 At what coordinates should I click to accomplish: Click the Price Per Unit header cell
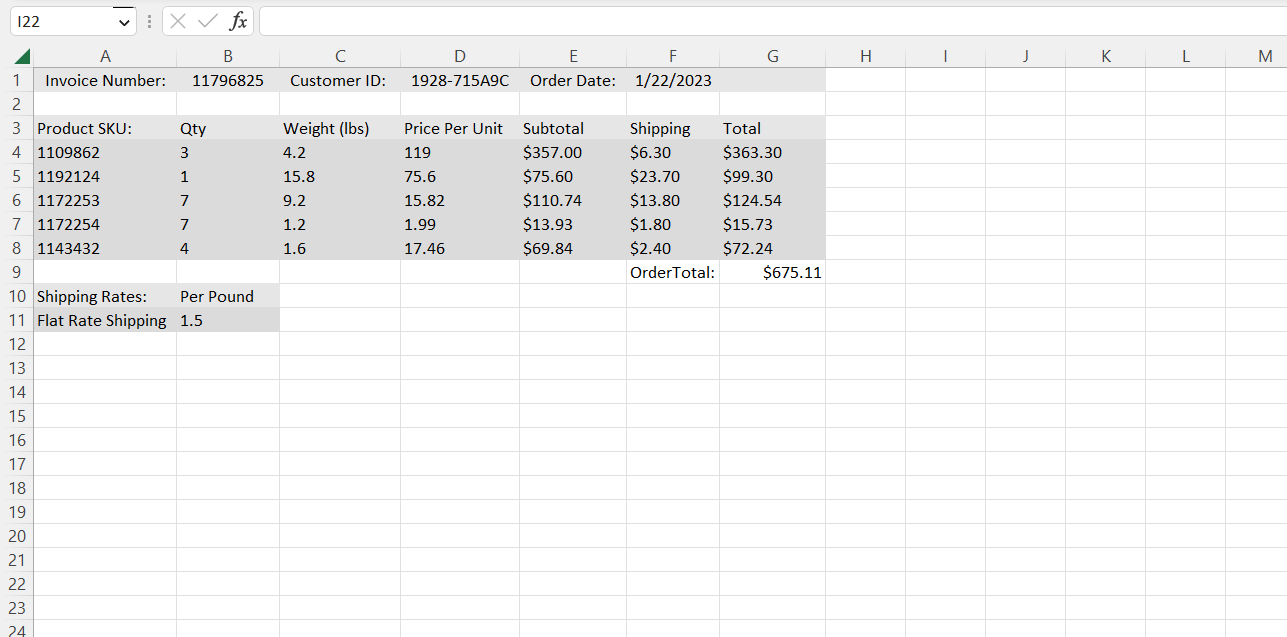(459, 128)
